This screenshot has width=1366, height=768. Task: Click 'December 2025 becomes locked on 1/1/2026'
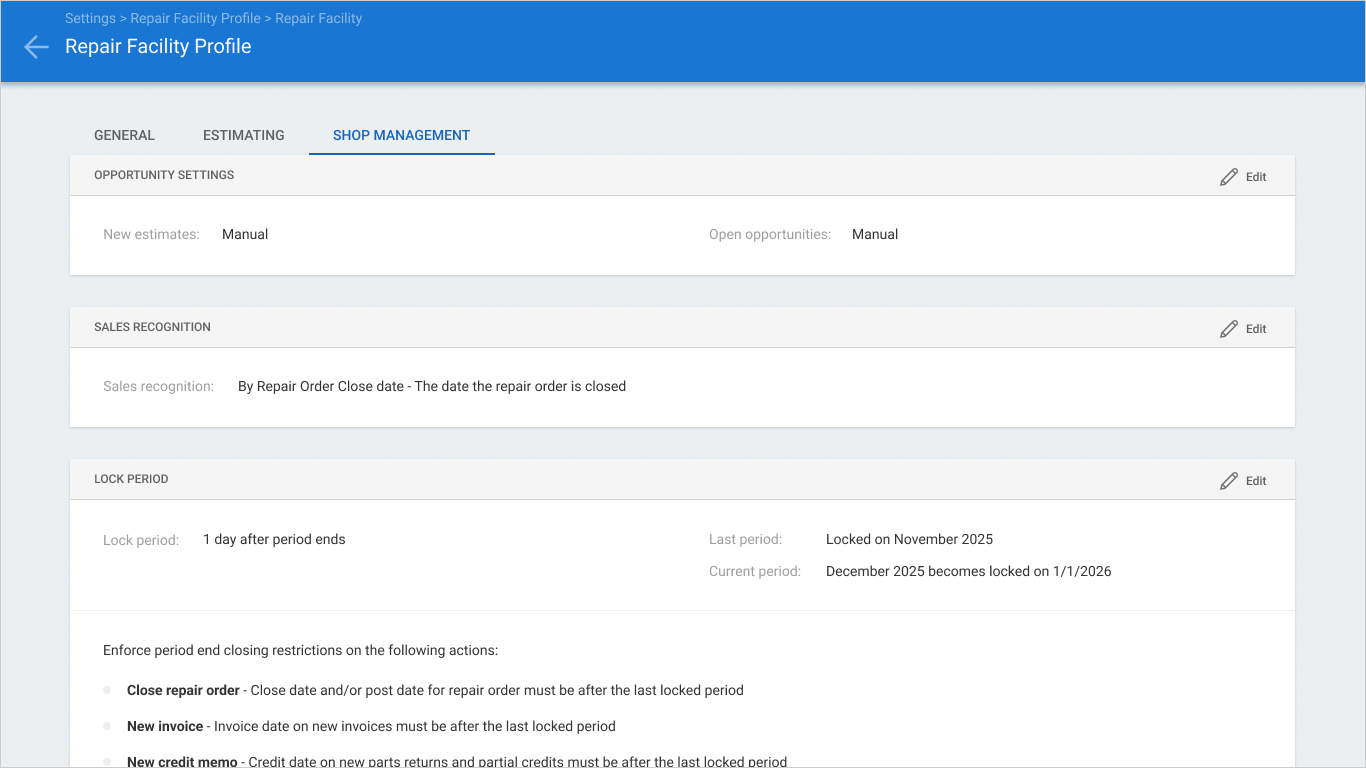coord(968,571)
